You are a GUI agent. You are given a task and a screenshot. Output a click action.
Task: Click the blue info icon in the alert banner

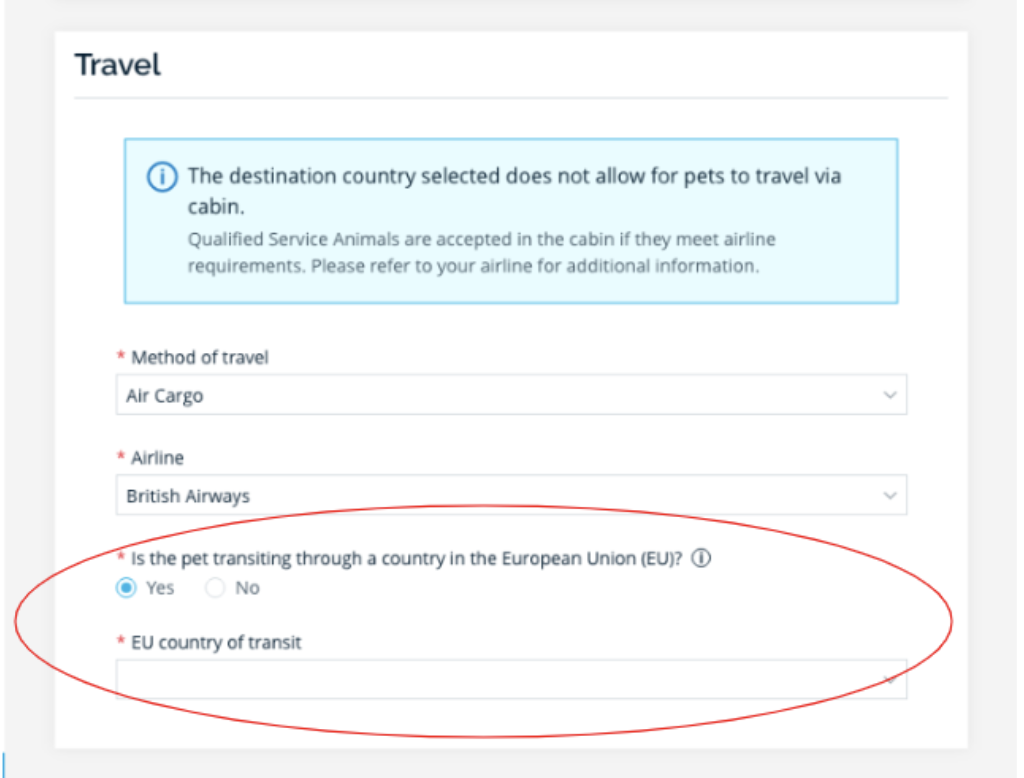pyautogui.click(x=162, y=177)
